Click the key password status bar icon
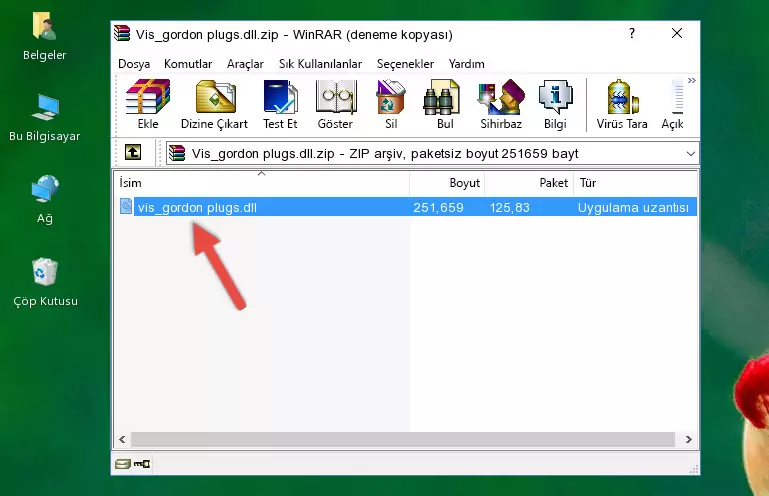Image resolution: width=769 pixels, height=496 pixels. click(x=142, y=464)
